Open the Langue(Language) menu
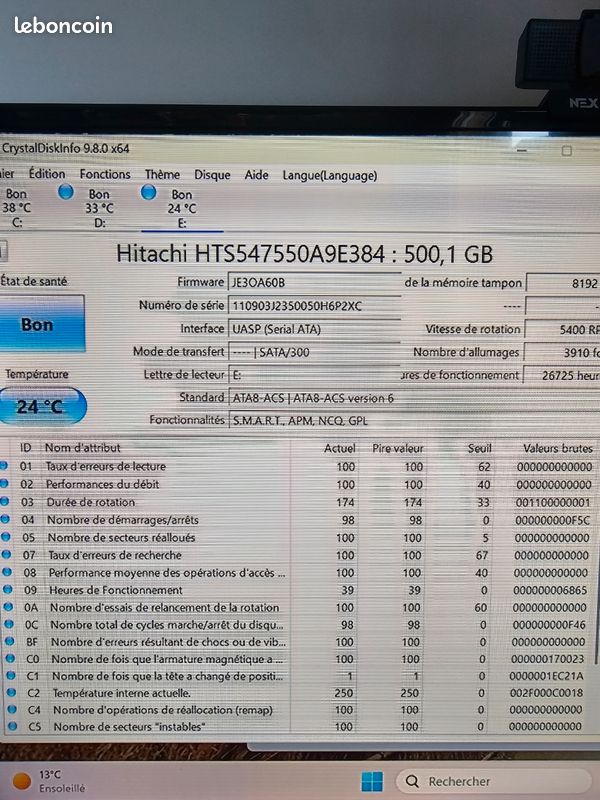This screenshot has width=600, height=800. point(330,176)
